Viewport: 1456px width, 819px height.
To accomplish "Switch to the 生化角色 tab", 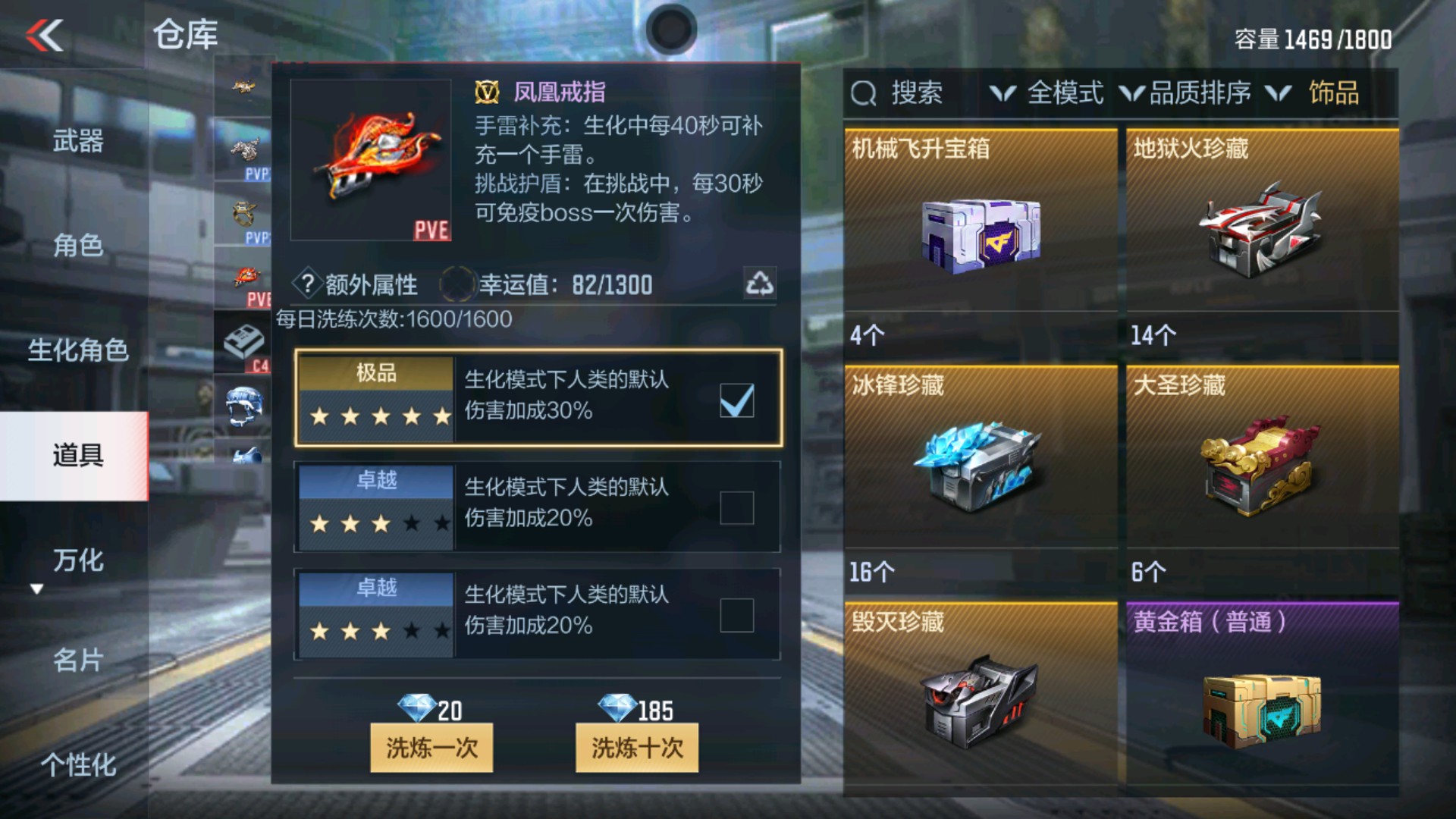I will coord(77,350).
